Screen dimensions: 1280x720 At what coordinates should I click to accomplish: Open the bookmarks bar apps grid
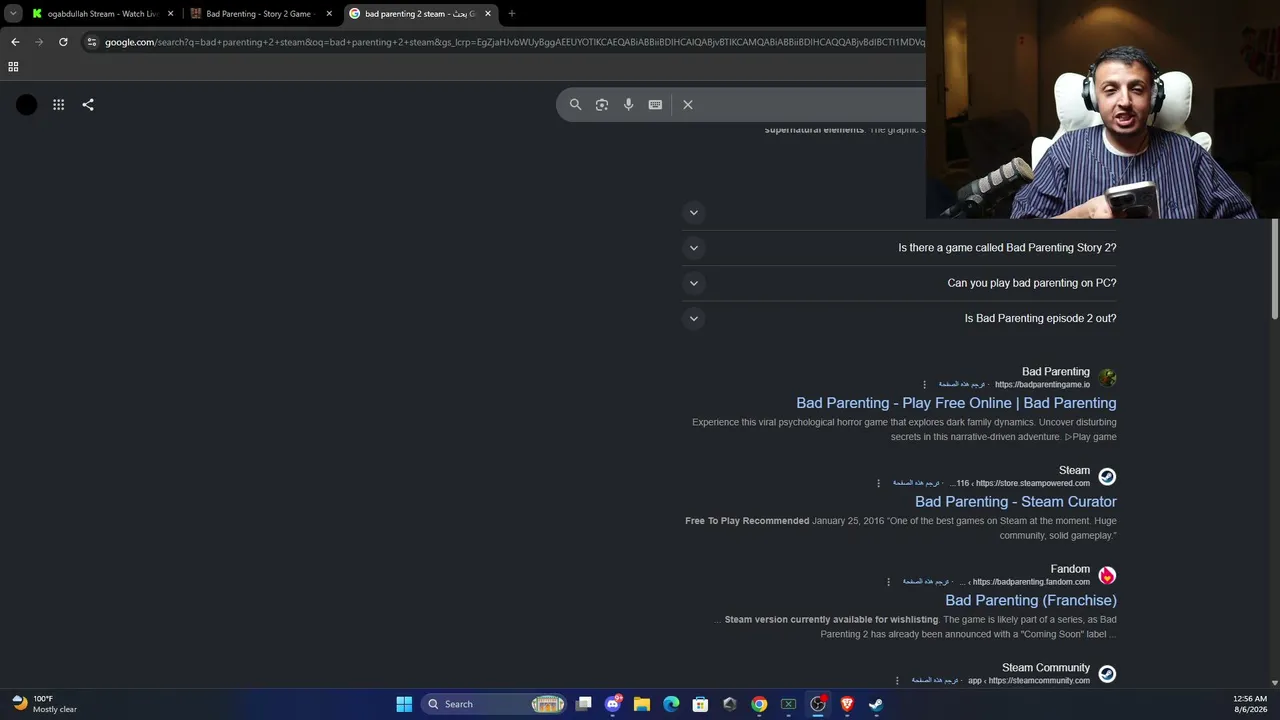click(13, 67)
